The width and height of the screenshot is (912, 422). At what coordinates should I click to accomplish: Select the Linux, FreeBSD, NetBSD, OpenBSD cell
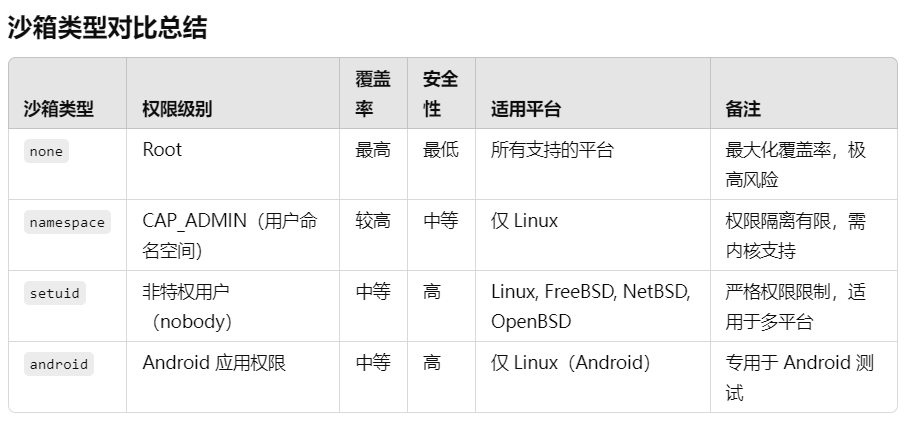click(x=590, y=306)
